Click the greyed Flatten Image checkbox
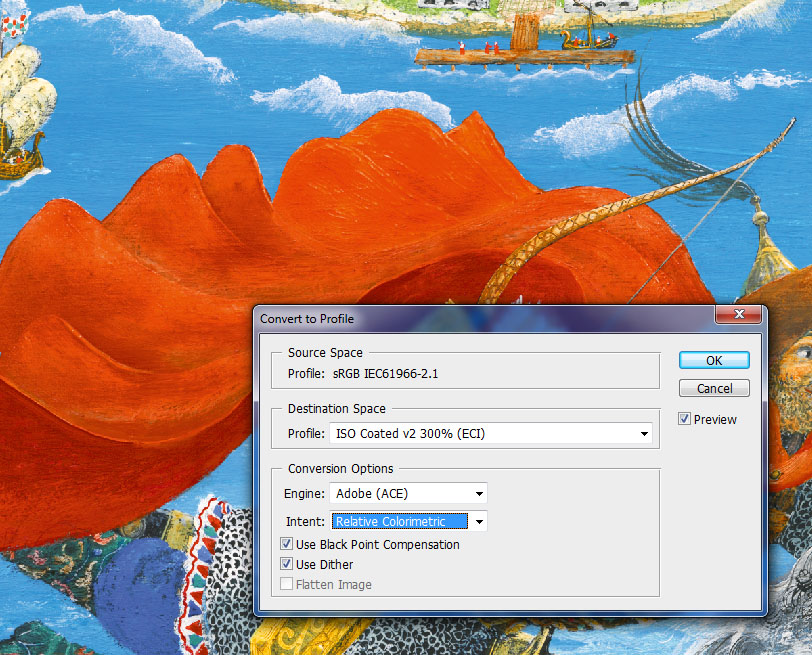 [286, 584]
